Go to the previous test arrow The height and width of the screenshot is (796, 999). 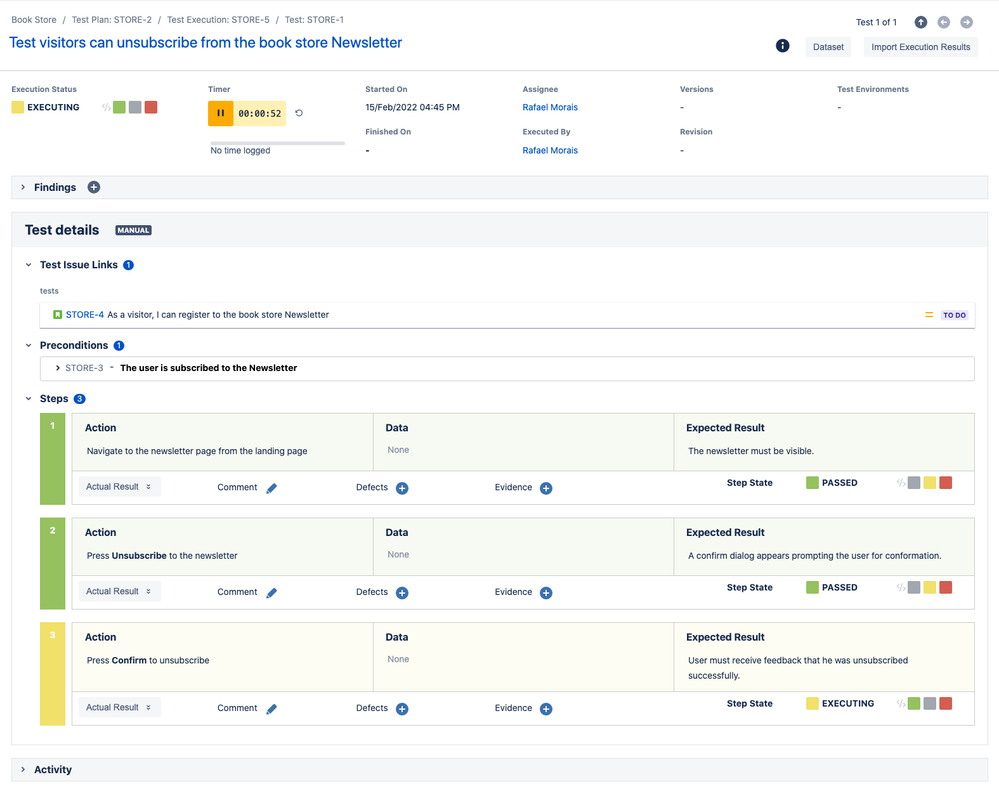[x=944, y=22]
